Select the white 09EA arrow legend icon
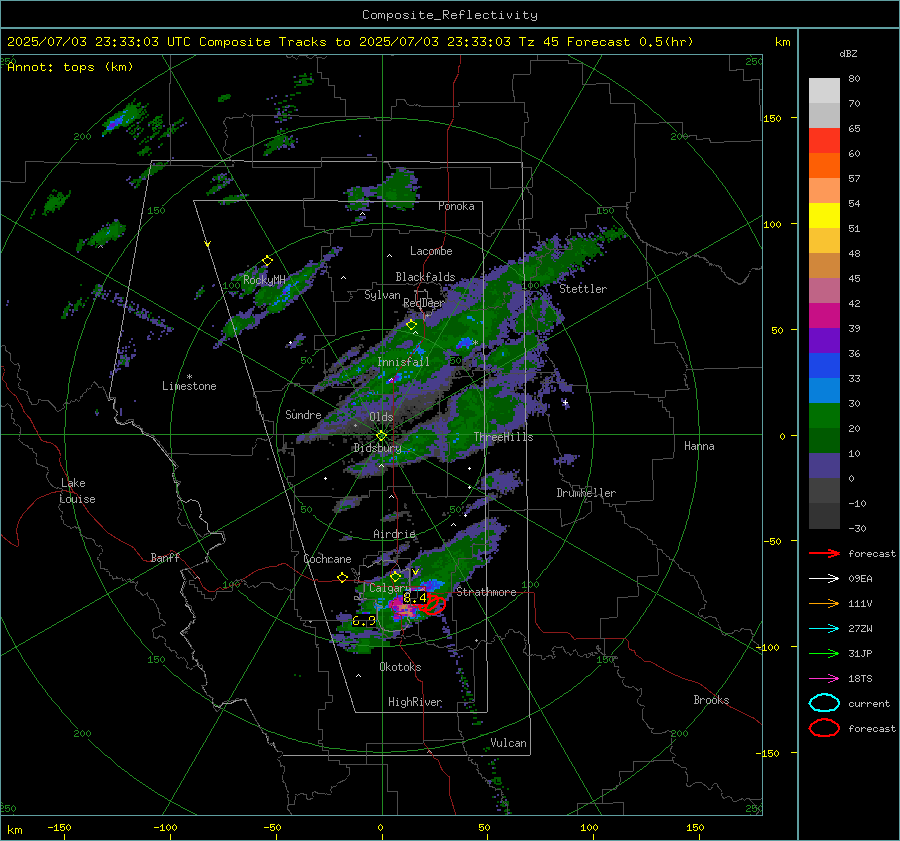The width and height of the screenshot is (900, 841). (824, 579)
